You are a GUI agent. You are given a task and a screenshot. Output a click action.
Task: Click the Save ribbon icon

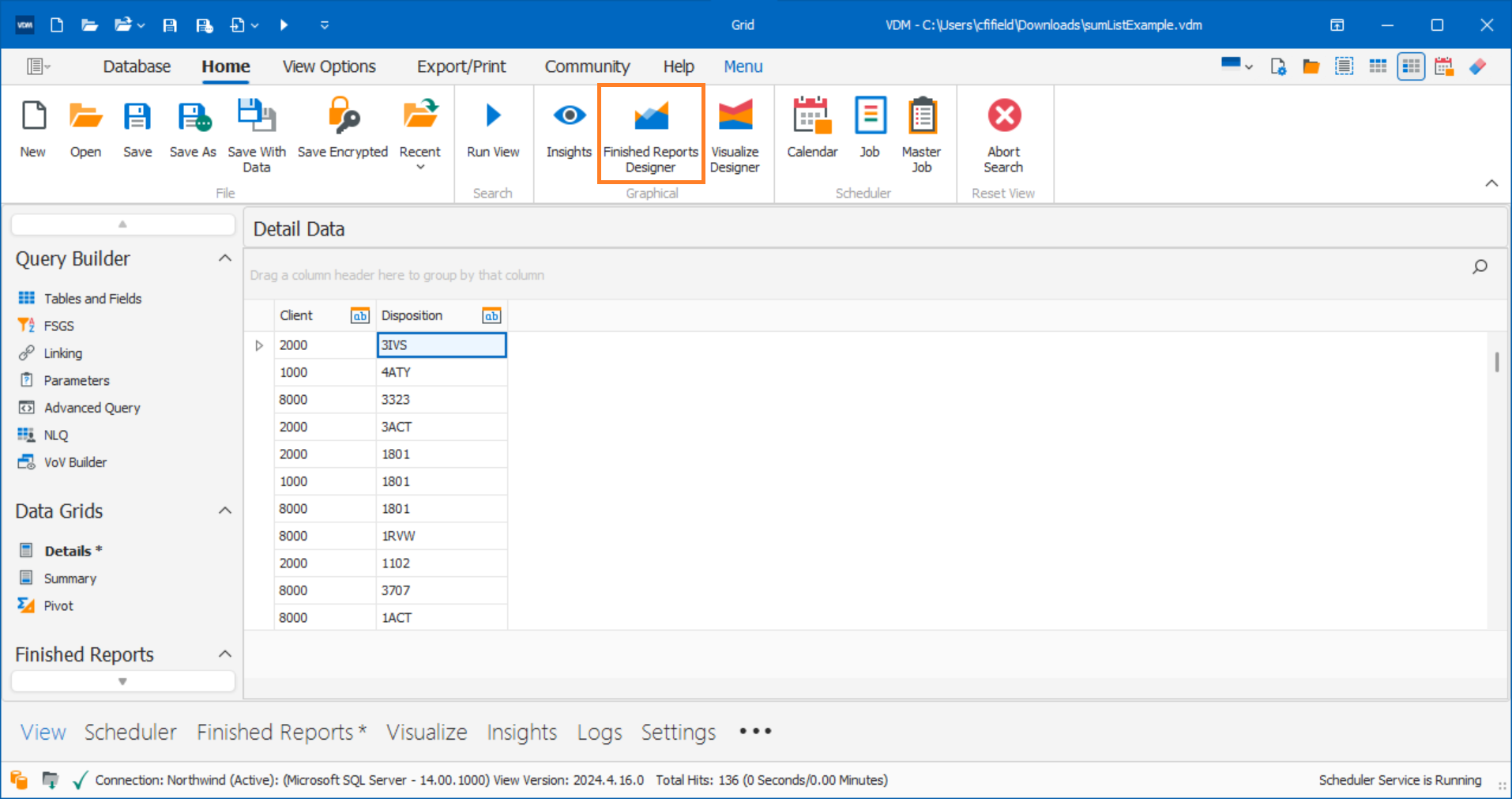coord(137,116)
